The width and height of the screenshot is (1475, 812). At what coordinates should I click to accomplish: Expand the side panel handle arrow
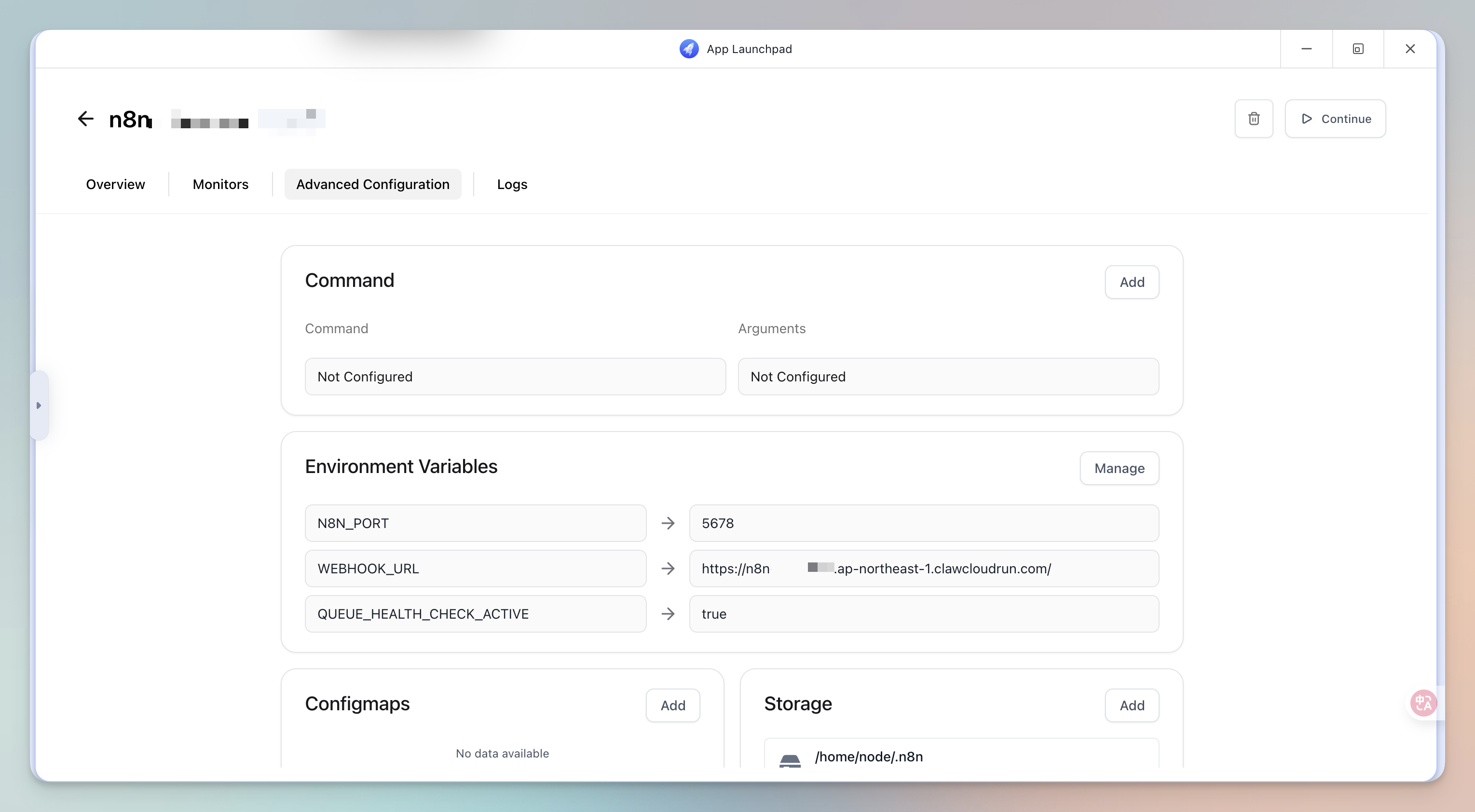(x=39, y=405)
